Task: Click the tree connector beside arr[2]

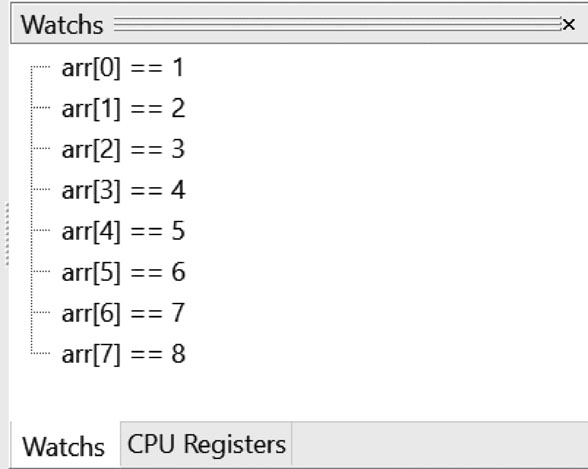Action: pyautogui.click(x=40, y=149)
